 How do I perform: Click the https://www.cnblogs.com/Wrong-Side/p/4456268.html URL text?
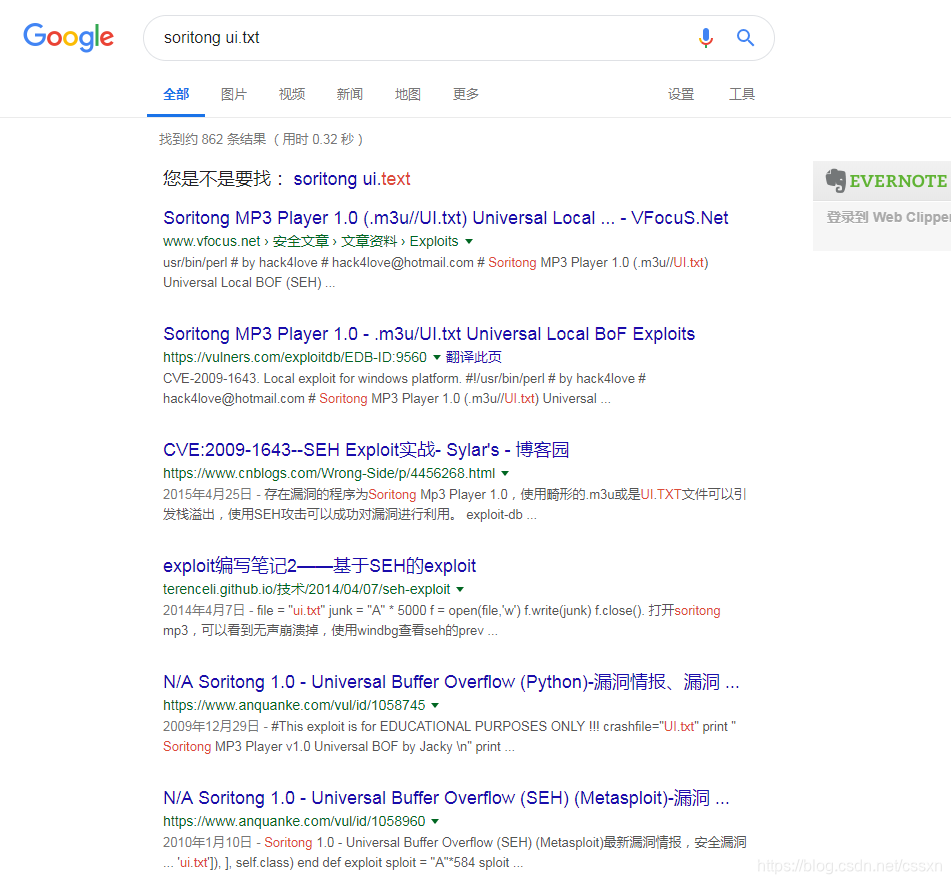tap(329, 473)
